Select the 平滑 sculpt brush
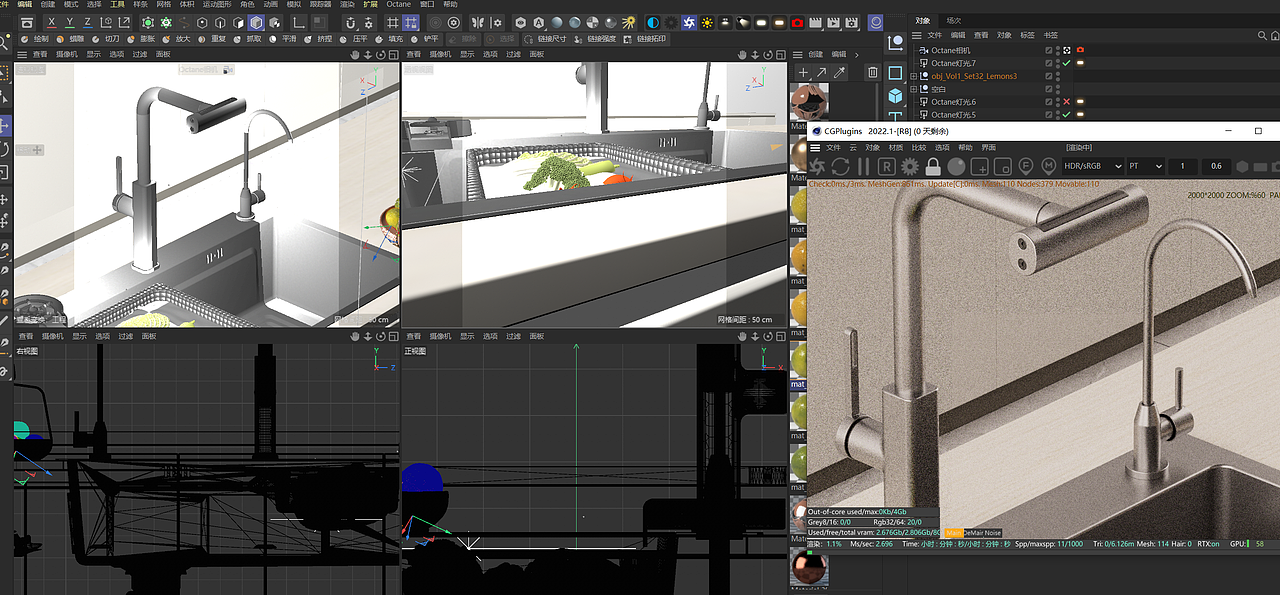1280x595 pixels. (283, 39)
